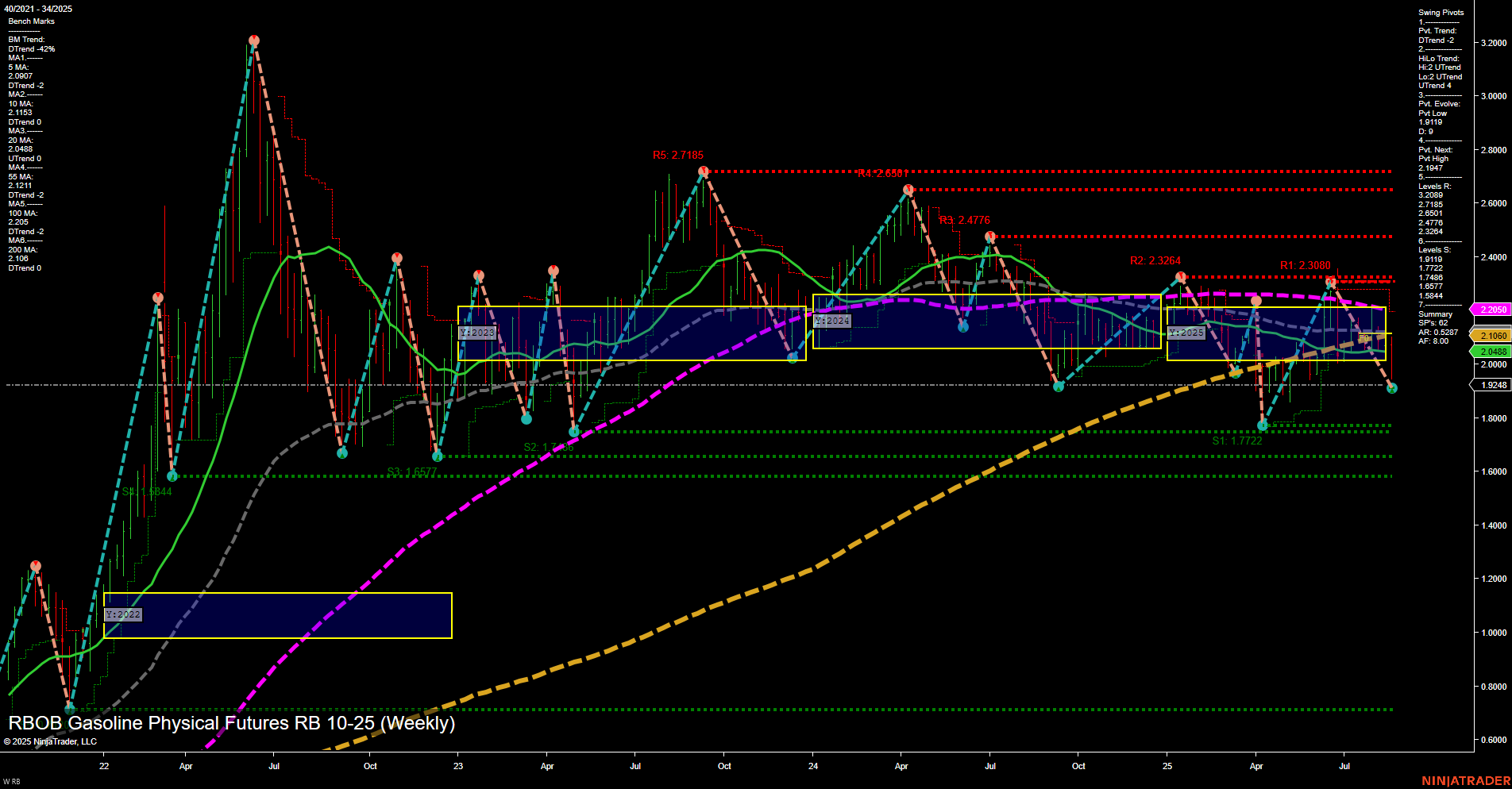The image size is (1512, 789).
Task: Select the red pivot dot at the R5 2.7185 peak
Action: click(703, 169)
